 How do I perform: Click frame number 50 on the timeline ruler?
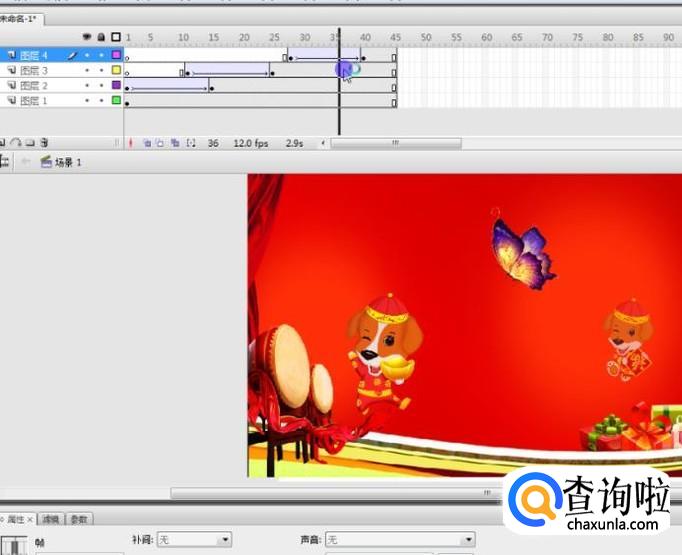pos(426,37)
